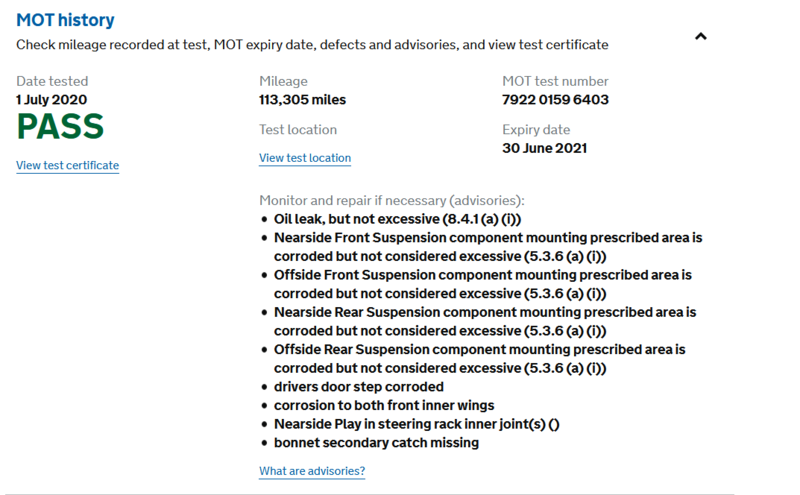This screenshot has height=495, width=800.
Task: Click the 1 July 2020 test date
Action: tap(52, 100)
